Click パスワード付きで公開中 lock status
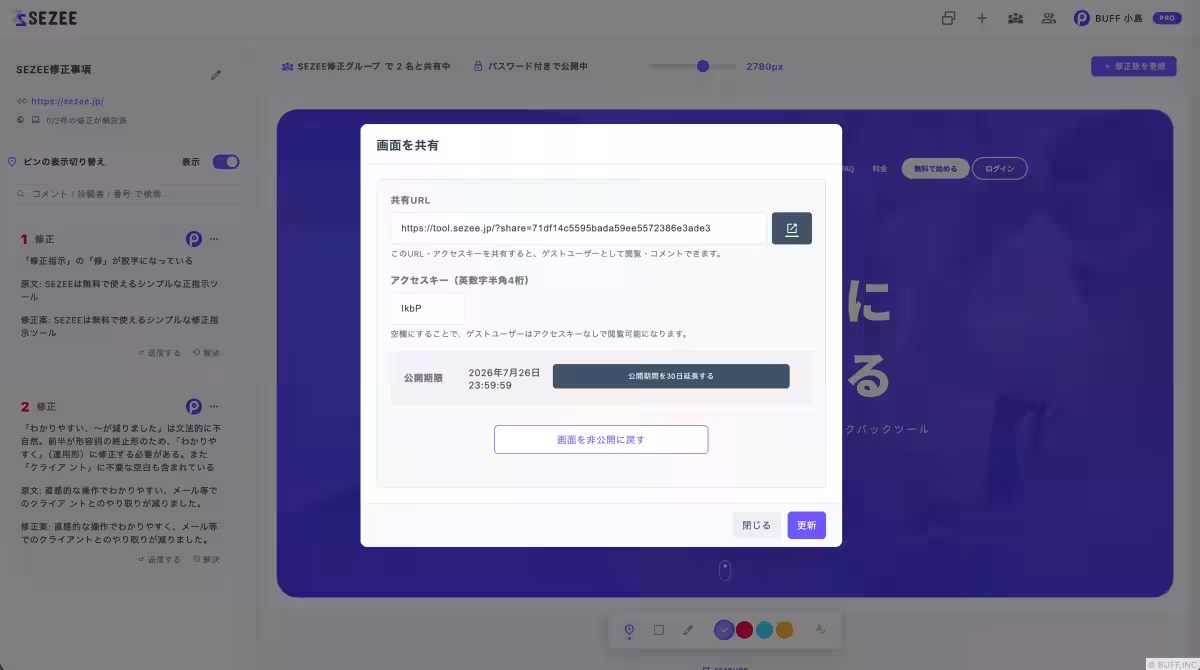1200x670 pixels. coord(530,66)
